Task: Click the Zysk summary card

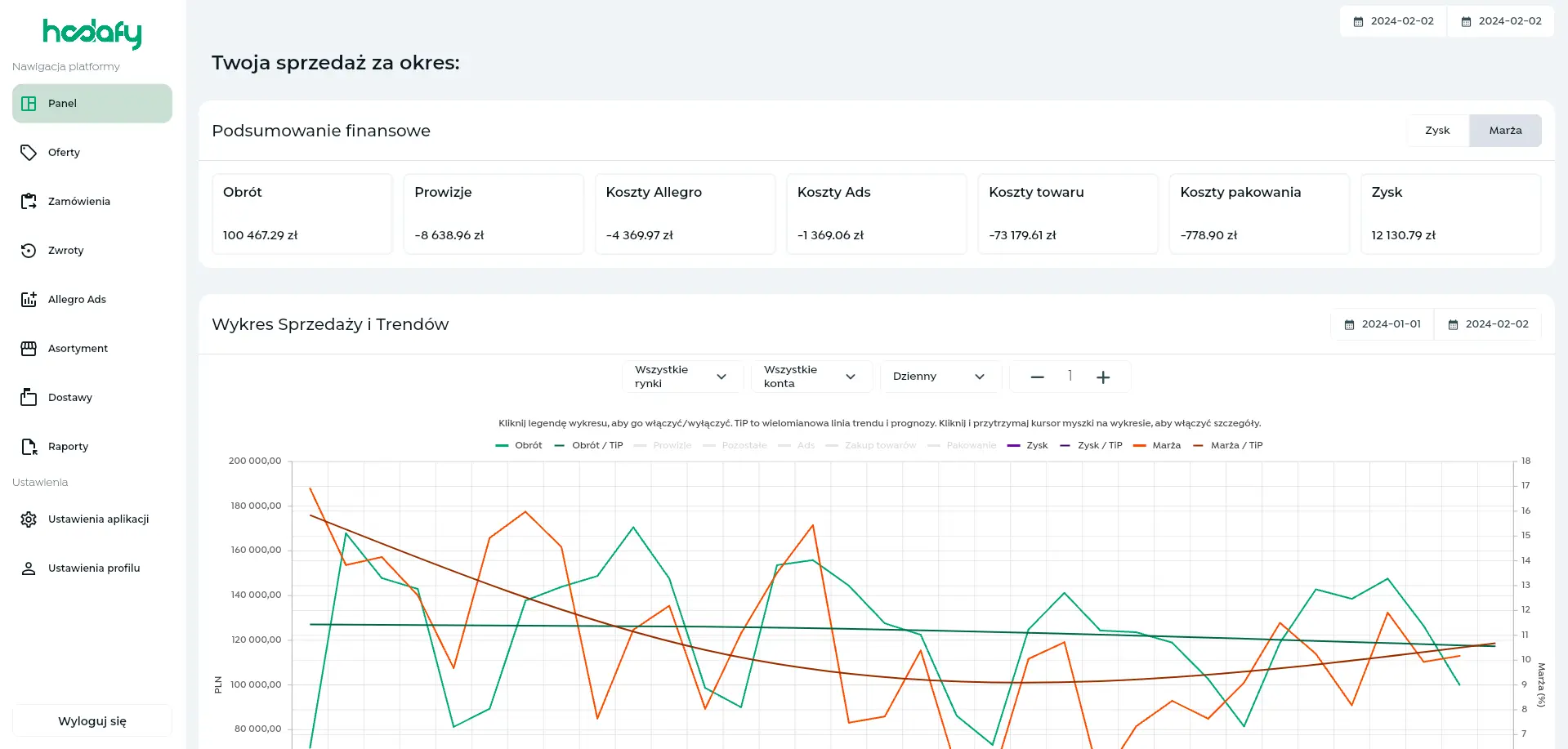Action: (x=1451, y=214)
